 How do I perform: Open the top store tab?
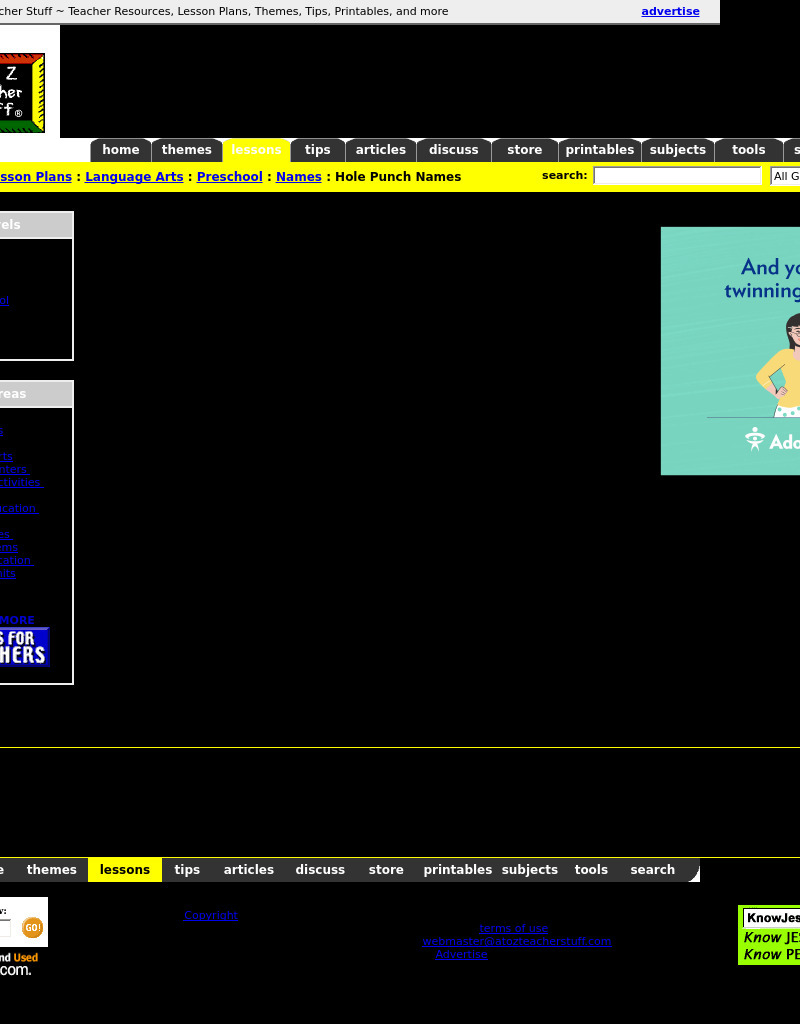pos(524,150)
